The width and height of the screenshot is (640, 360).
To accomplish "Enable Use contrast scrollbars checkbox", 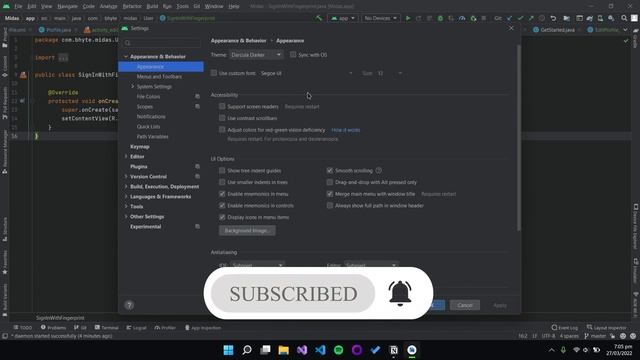I will pyautogui.click(x=222, y=118).
